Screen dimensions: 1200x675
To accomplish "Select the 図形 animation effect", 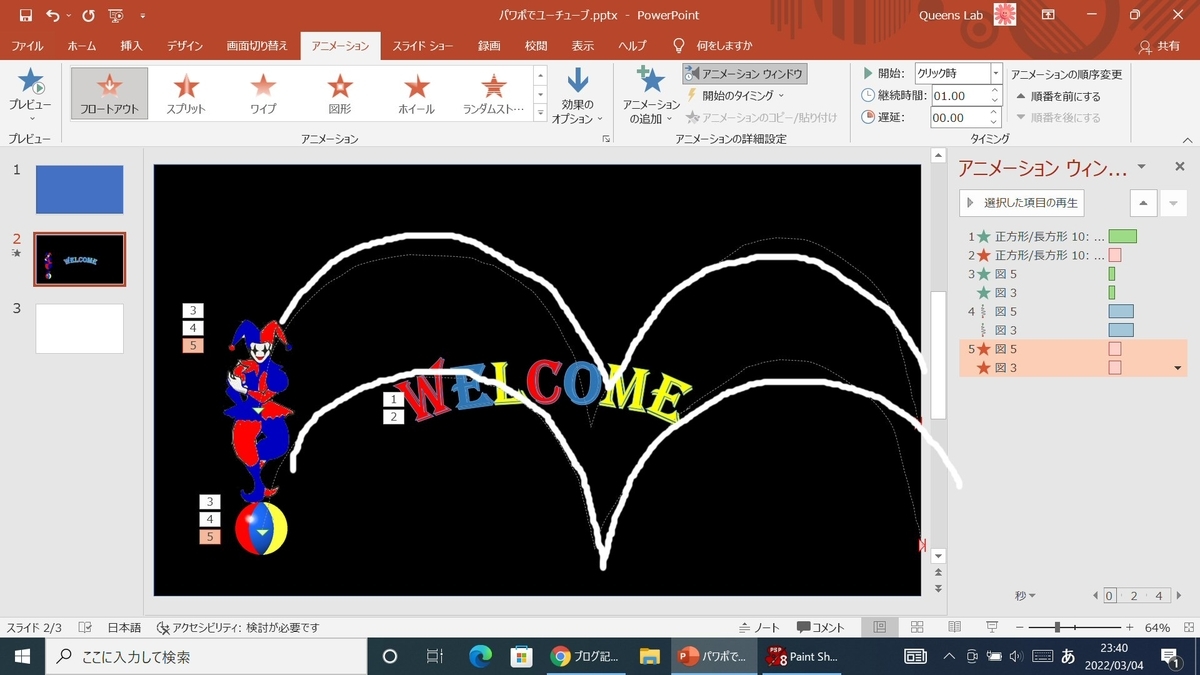I will click(340, 93).
